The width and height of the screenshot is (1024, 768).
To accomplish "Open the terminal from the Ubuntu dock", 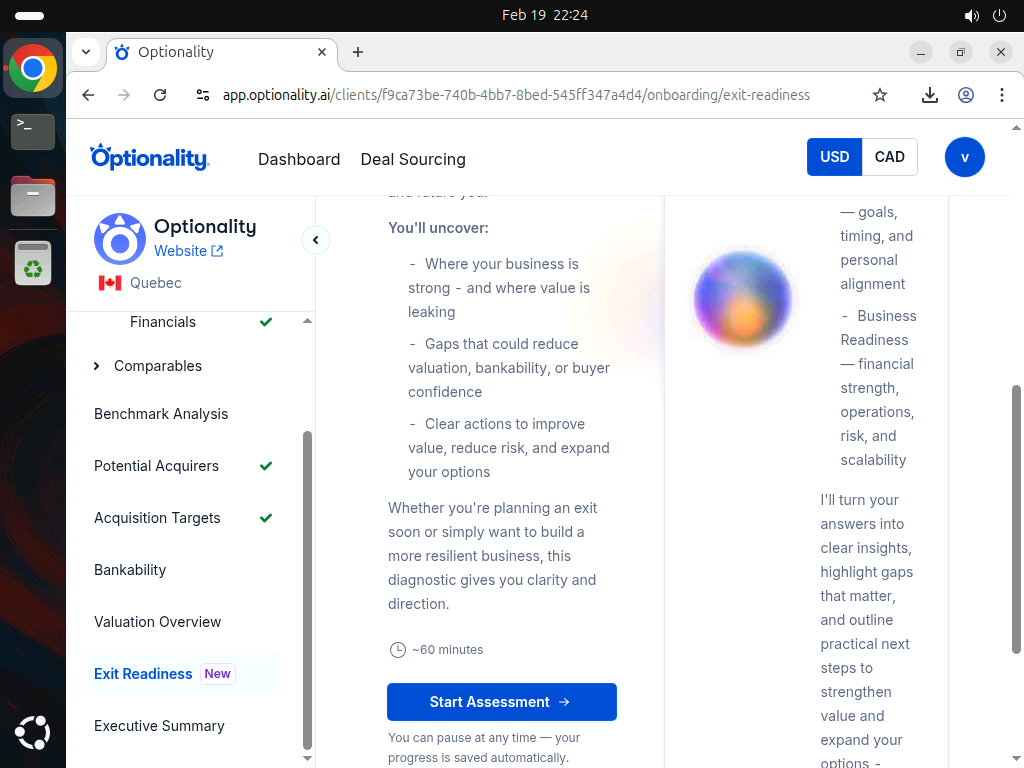I will coord(33,131).
